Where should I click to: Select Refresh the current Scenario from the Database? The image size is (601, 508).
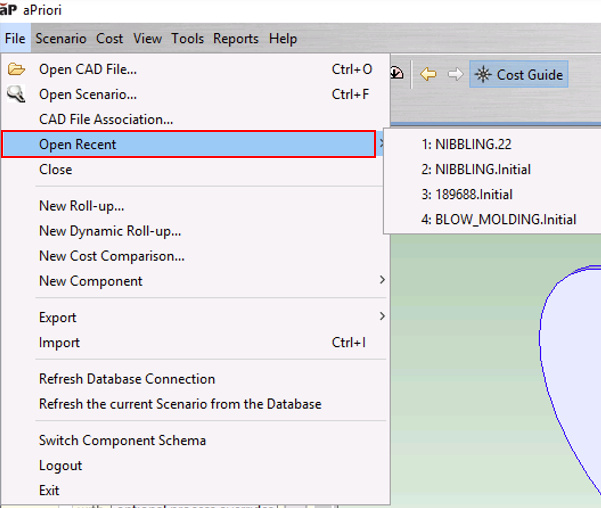tap(195, 404)
